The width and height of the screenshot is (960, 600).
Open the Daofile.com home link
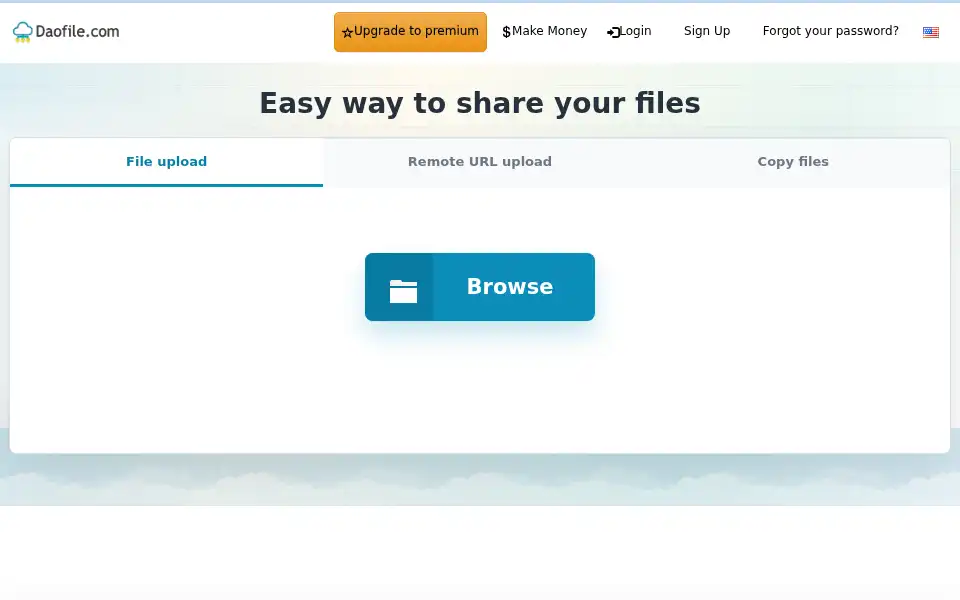(x=66, y=32)
